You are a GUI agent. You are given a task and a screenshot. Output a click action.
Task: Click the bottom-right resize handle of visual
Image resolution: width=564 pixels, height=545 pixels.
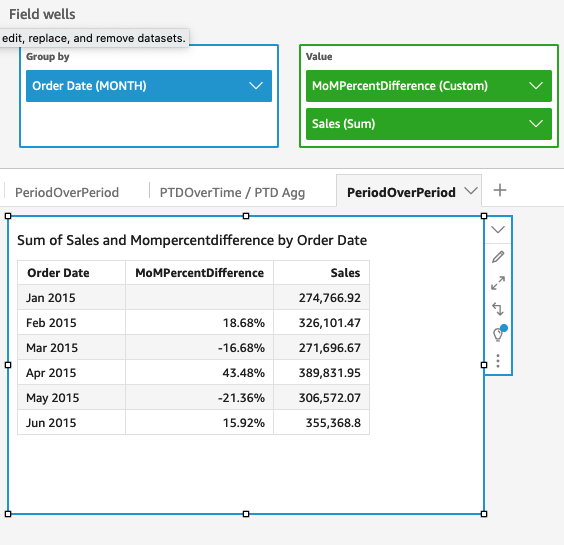coord(484,514)
